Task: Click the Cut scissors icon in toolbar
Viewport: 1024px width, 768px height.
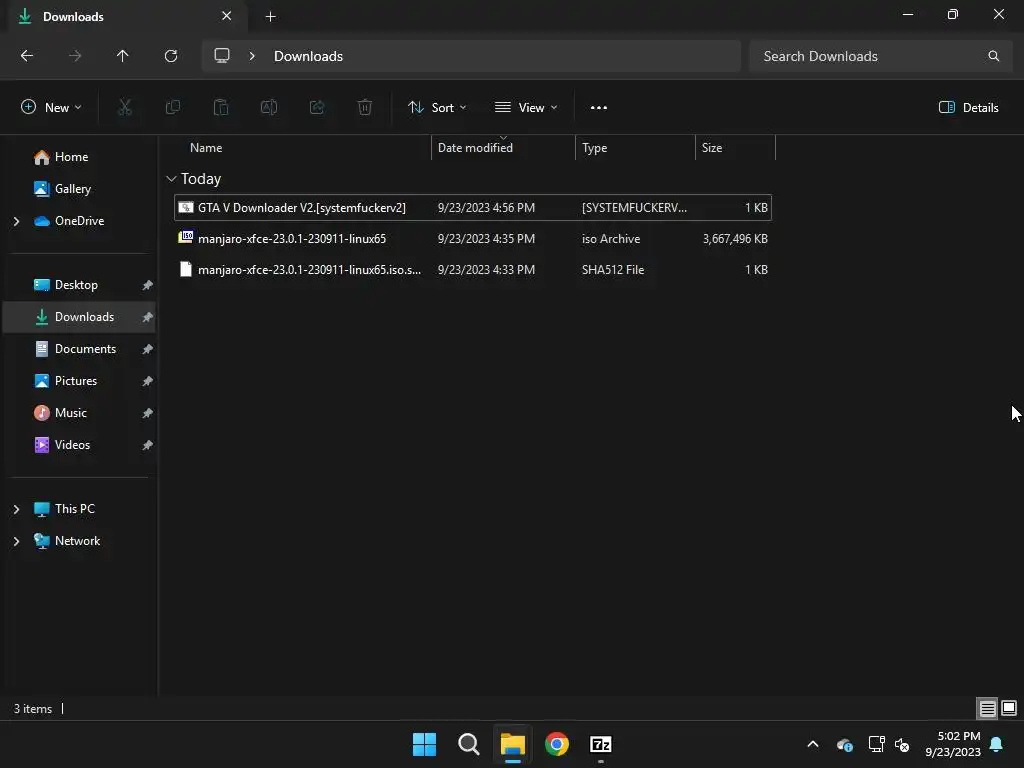Action: point(124,107)
